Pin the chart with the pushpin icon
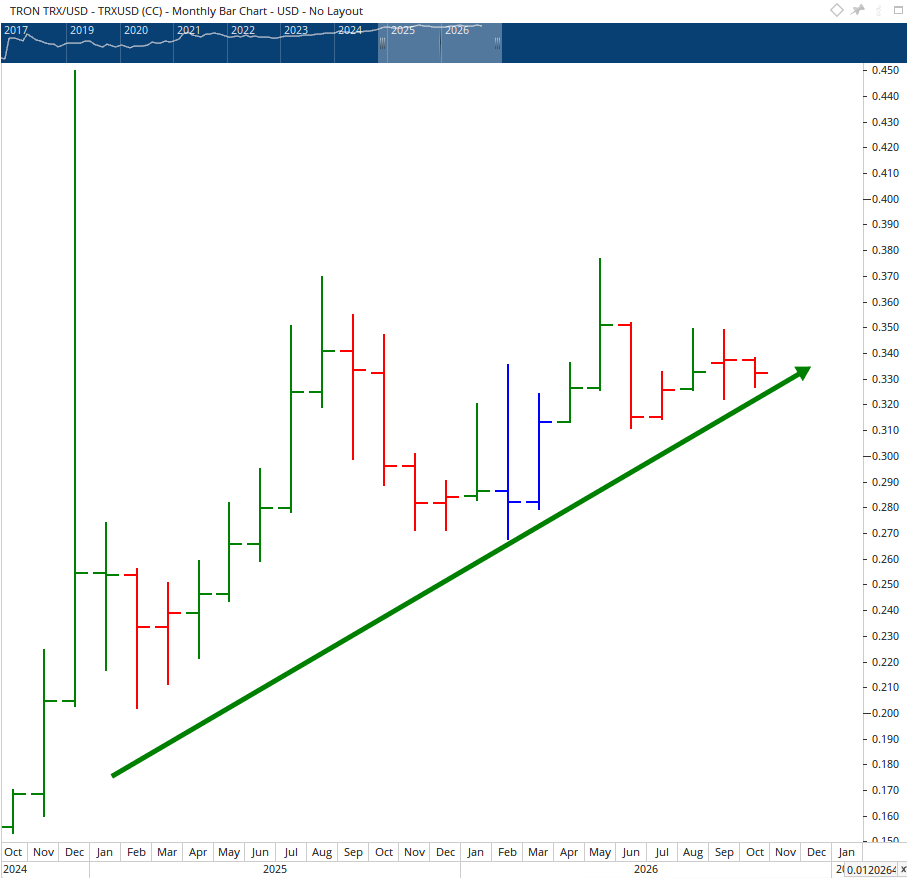The image size is (907, 878). point(858,10)
